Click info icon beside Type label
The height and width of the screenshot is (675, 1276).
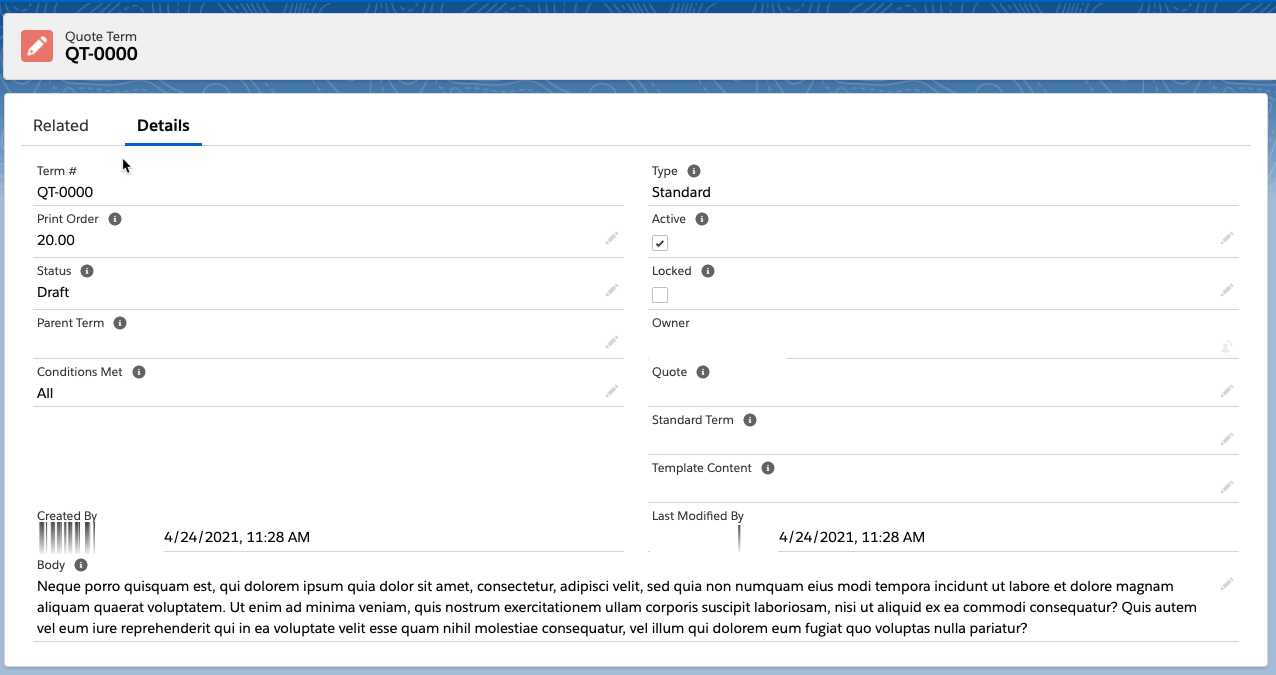click(x=694, y=171)
